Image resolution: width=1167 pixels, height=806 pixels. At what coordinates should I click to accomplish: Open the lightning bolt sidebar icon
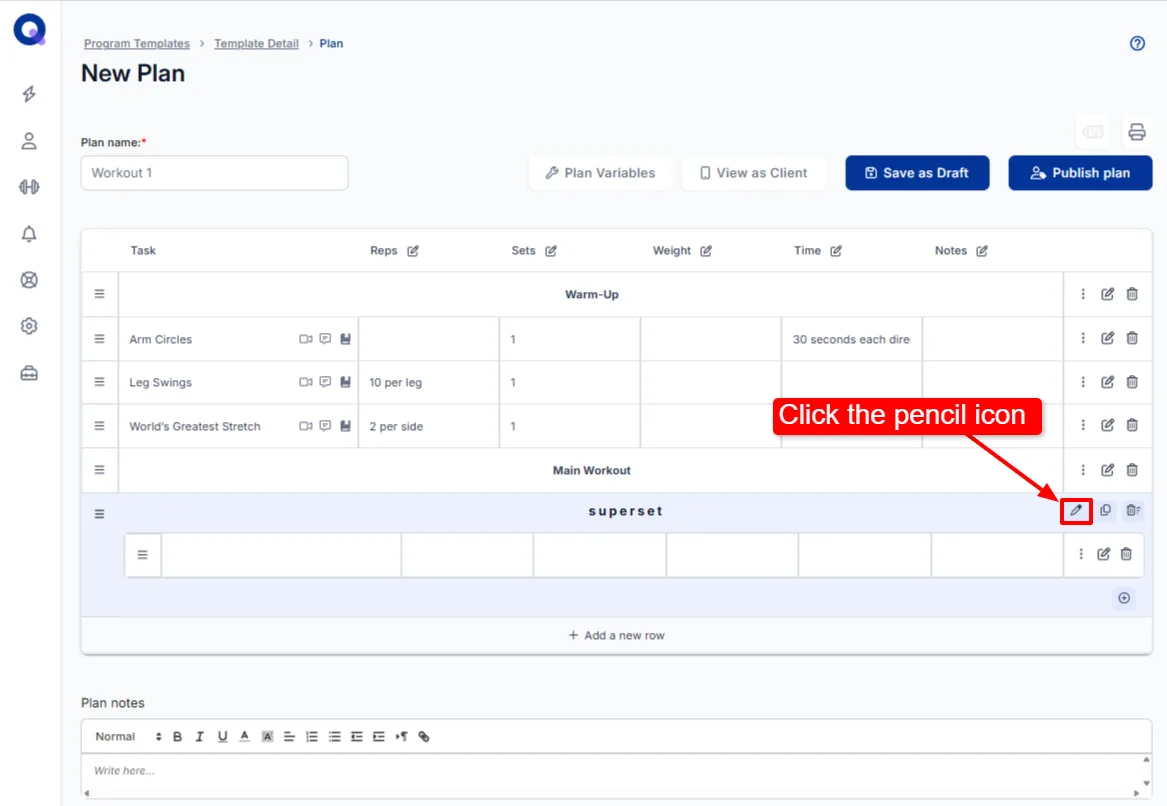tap(29, 94)
